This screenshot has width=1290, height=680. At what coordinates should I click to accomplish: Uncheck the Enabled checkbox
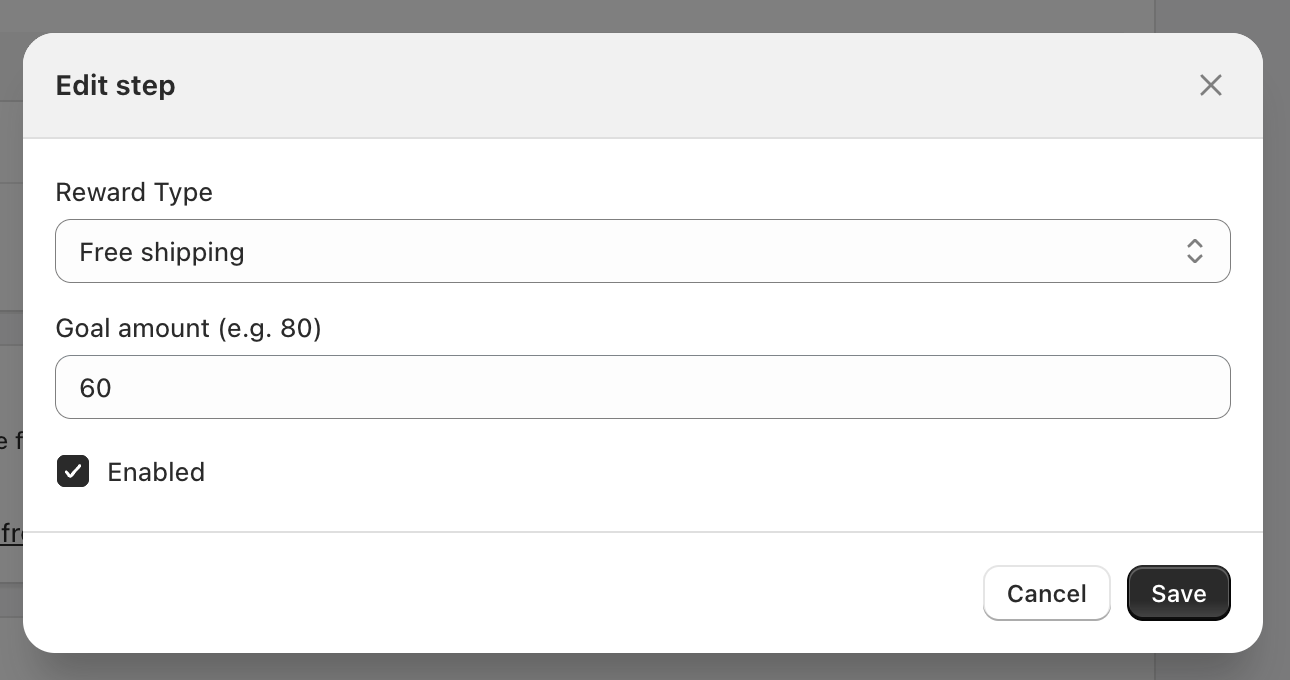tap(73, 471)
